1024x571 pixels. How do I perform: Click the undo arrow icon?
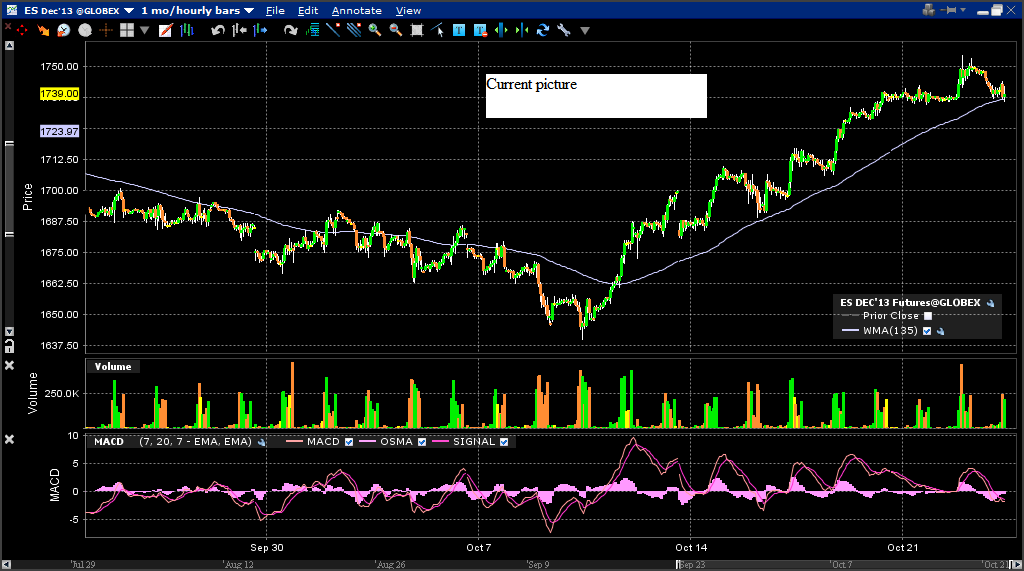pos(218,30)
